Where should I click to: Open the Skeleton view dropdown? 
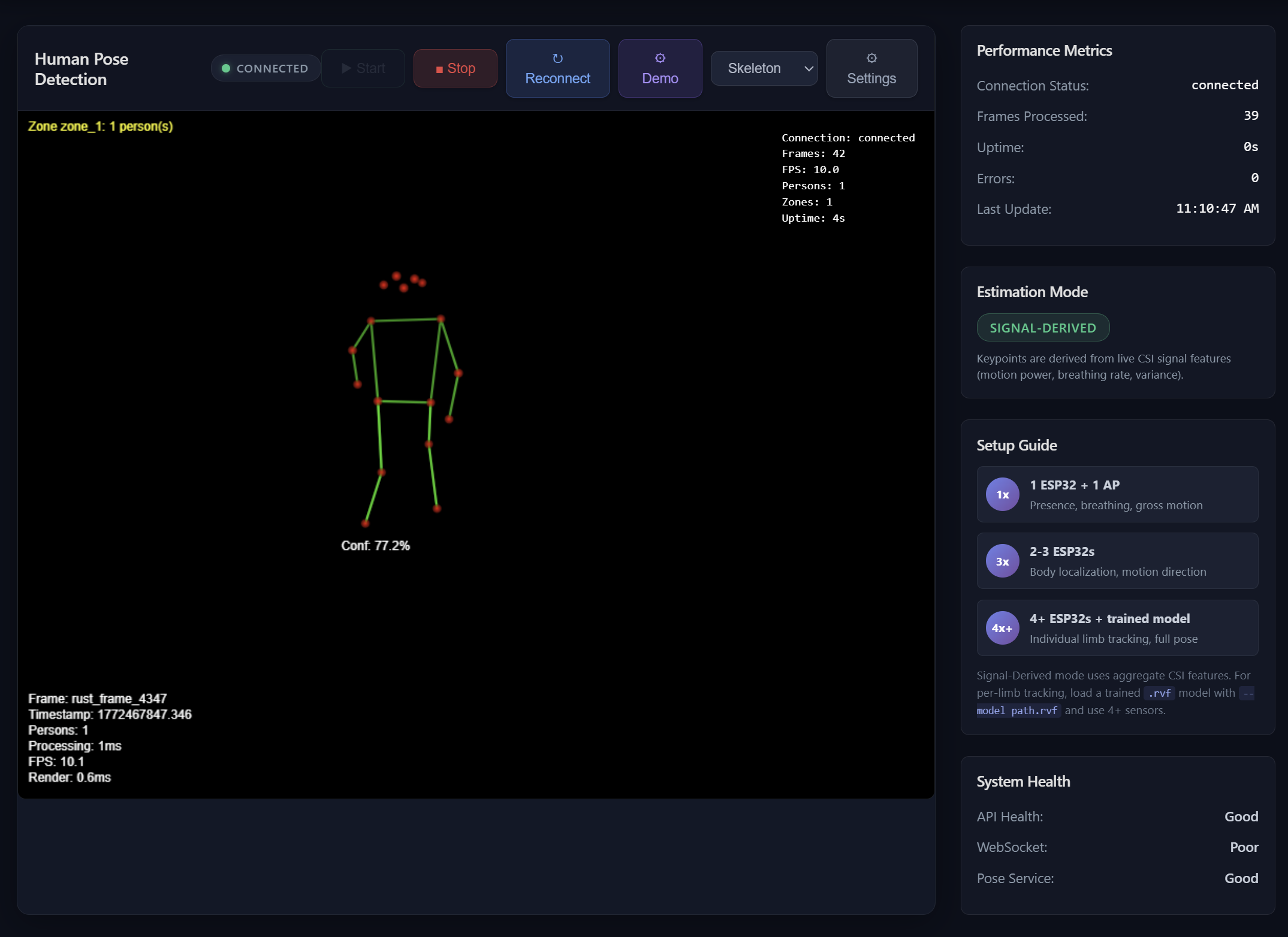(764, 68)
